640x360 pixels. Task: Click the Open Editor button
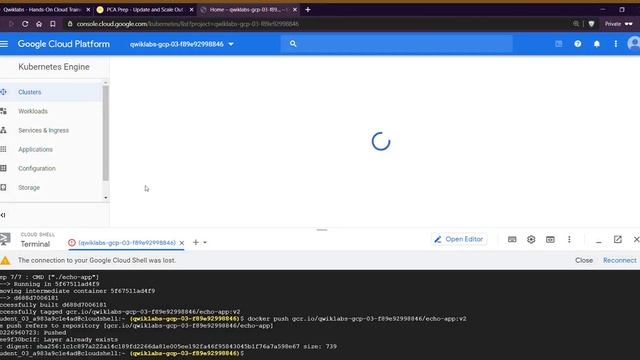pyautogui.click(x=459, y=239)
